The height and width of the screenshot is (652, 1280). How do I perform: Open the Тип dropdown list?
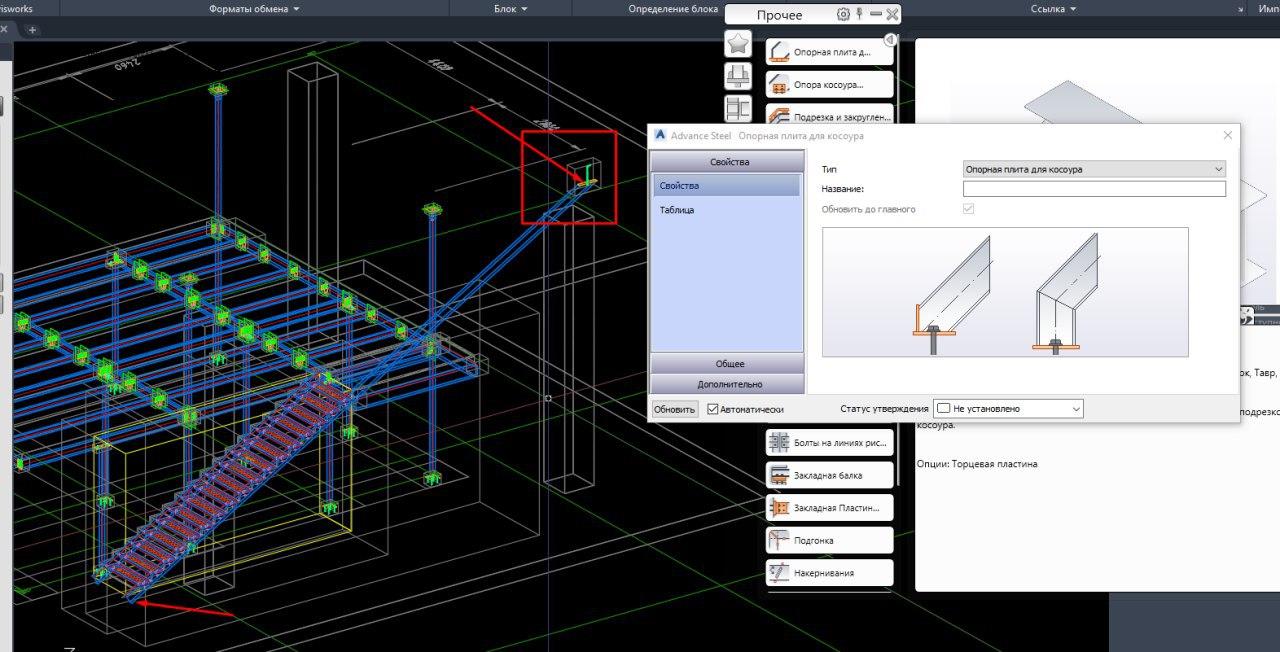point(1093,169)
